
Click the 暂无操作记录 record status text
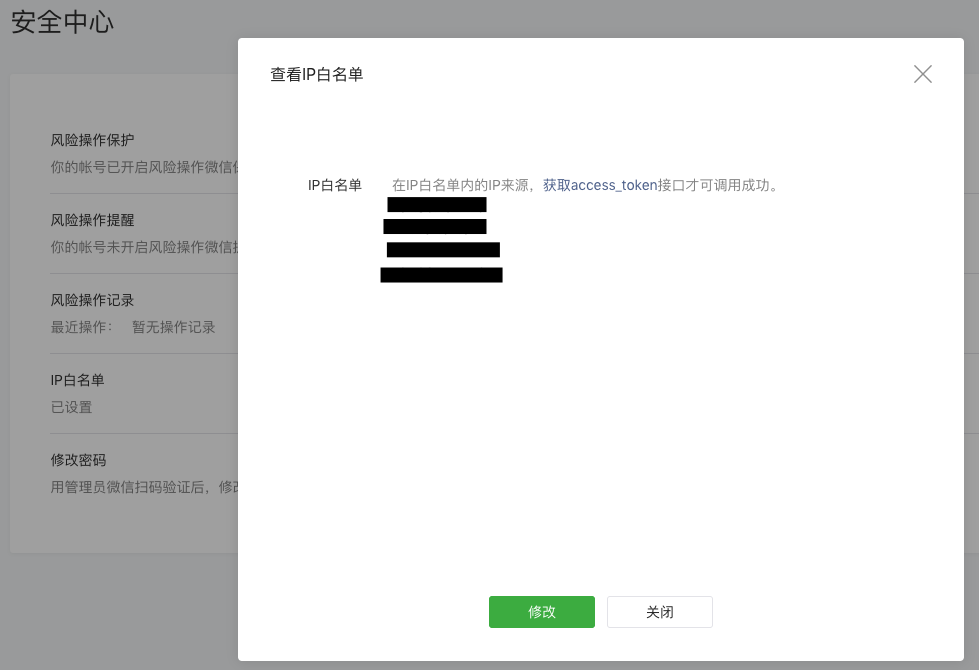point(174,327)
